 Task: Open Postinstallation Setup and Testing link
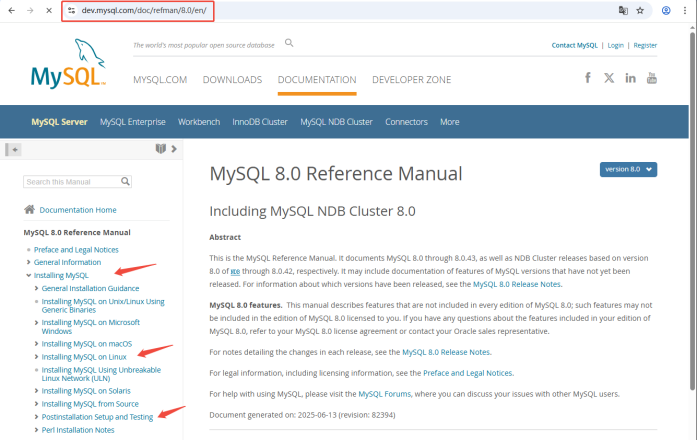point(97,417)
